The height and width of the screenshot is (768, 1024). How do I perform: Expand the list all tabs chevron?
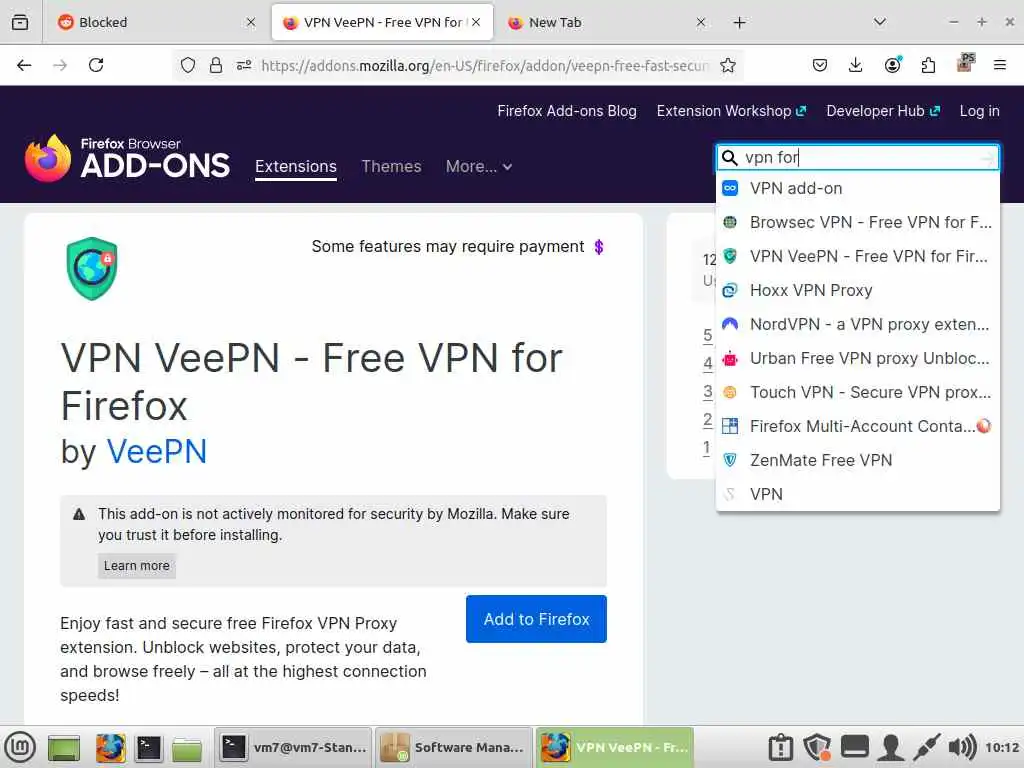click(880, 22)
